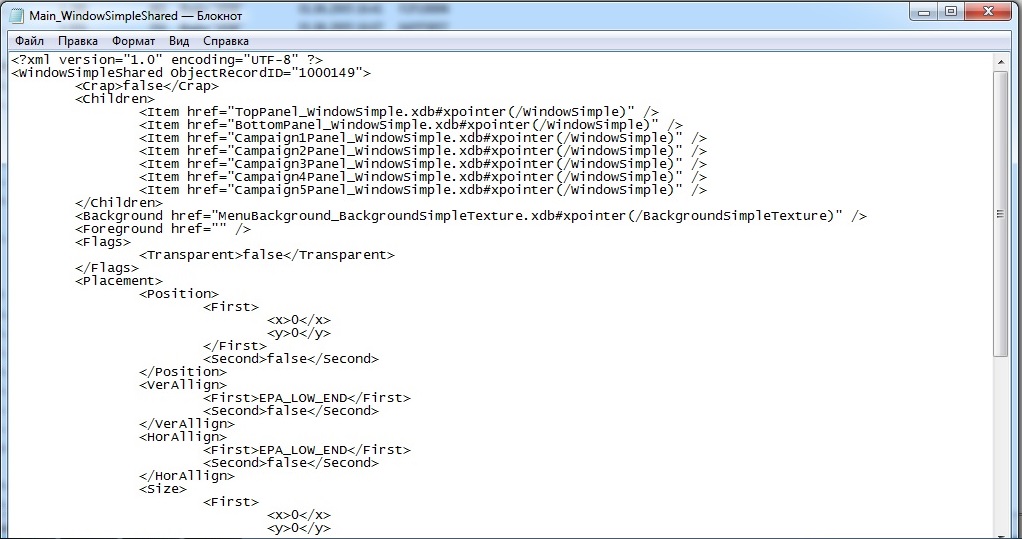Click the opening HorAllign tag
The width and height of the screenshot is (1022, 539).
[x=182, y=437]
